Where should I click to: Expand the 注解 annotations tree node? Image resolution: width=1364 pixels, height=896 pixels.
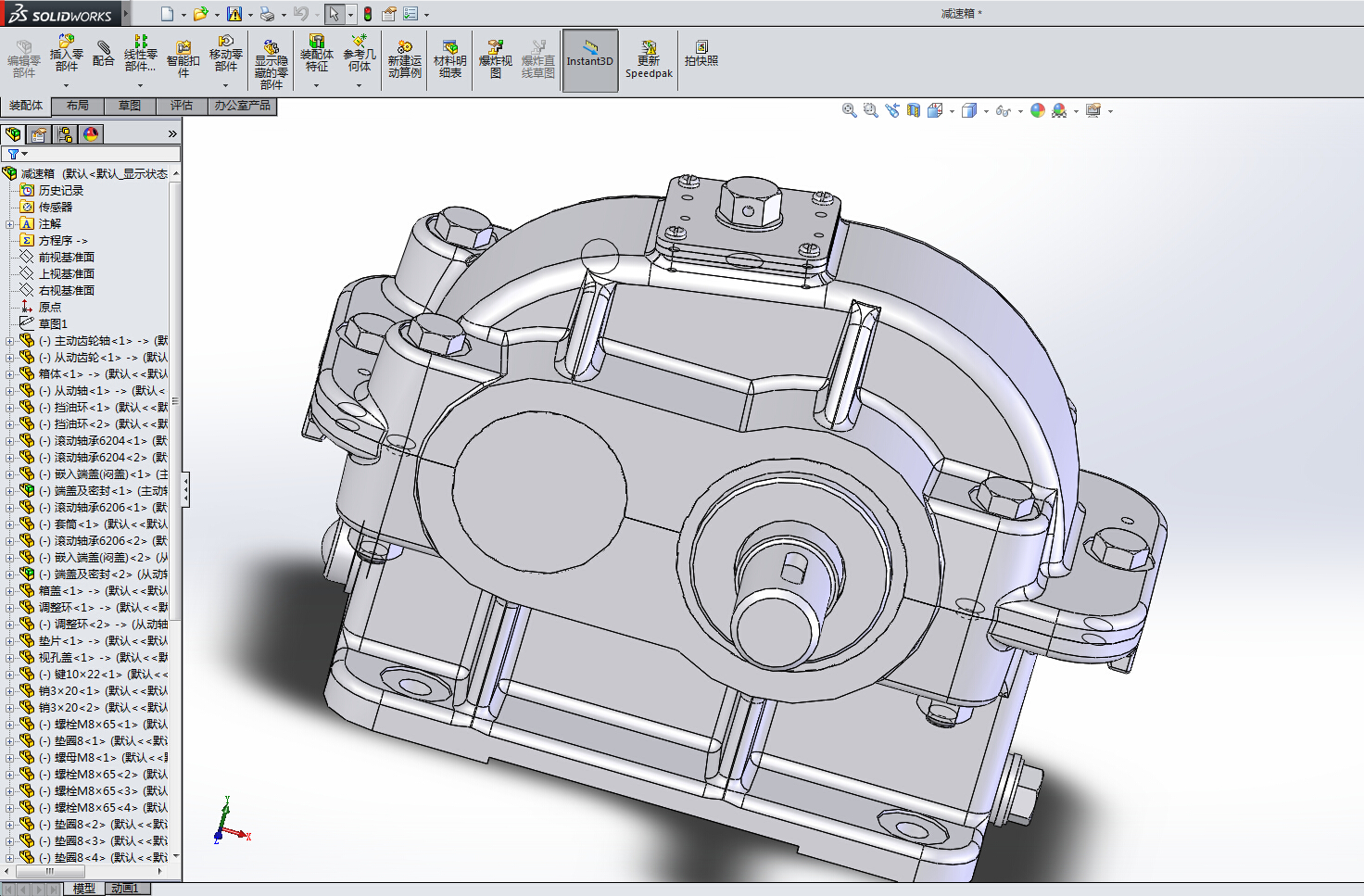[x=9, y=224]
